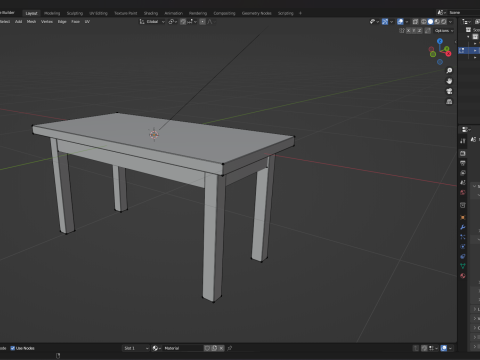Click the blue Z axis gizmo ball
The image size is (480, 360).
point(440,41)
